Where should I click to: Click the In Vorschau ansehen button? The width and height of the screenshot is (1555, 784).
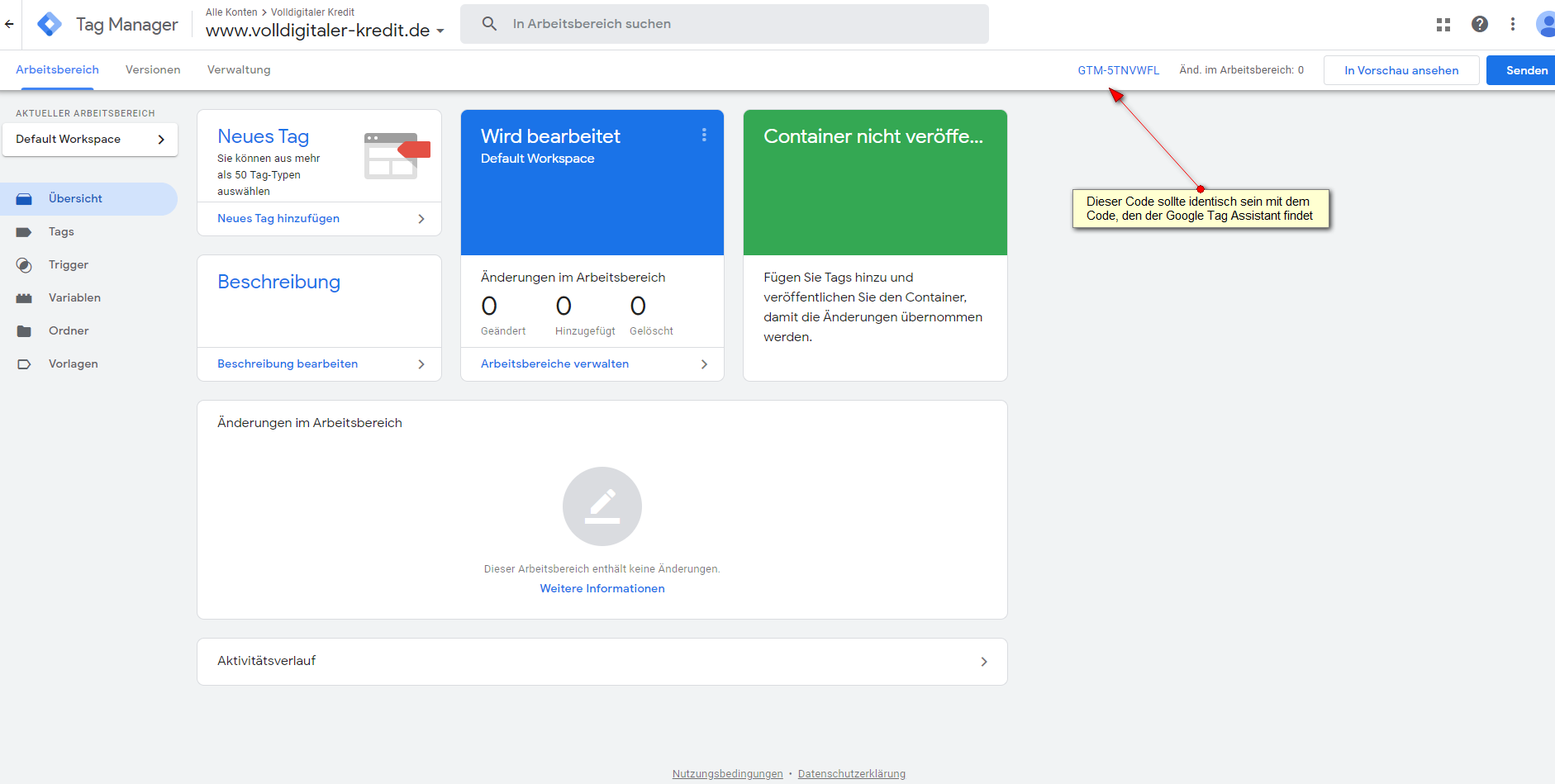(x=1400, y=70)
